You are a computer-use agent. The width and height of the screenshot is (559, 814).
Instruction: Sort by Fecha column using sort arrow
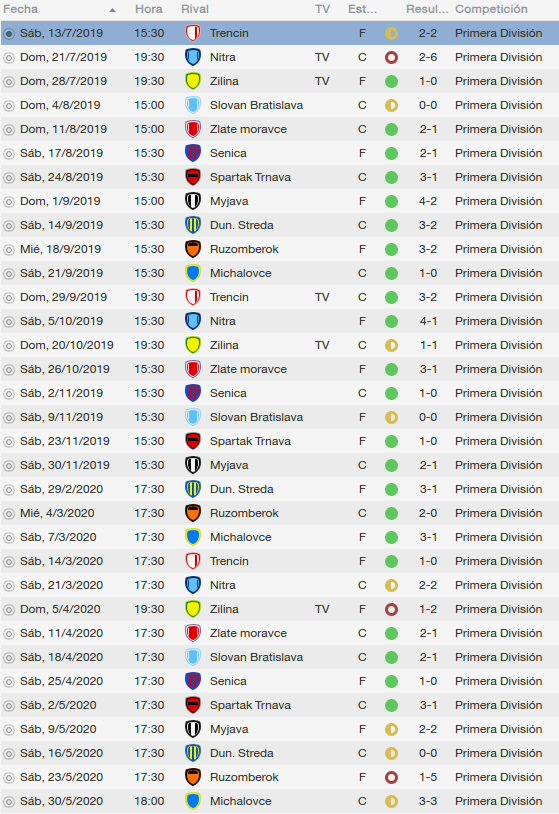pyautogui.click(x=113, y=10)
